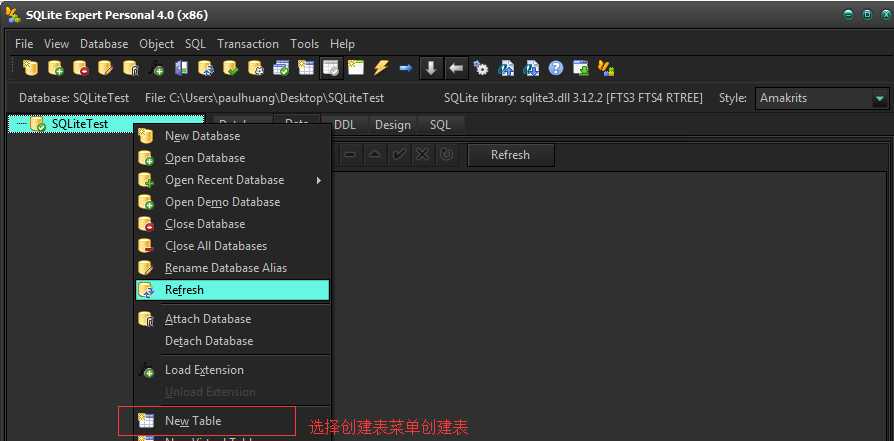Choose Close Database in context menu

point(233,224)
